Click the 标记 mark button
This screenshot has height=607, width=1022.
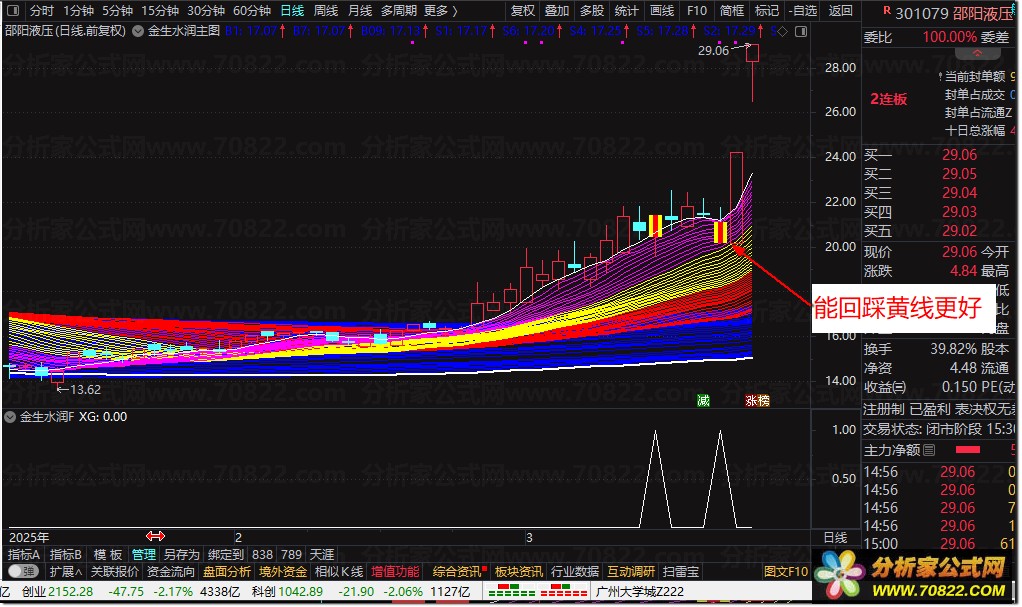point(766,10)
